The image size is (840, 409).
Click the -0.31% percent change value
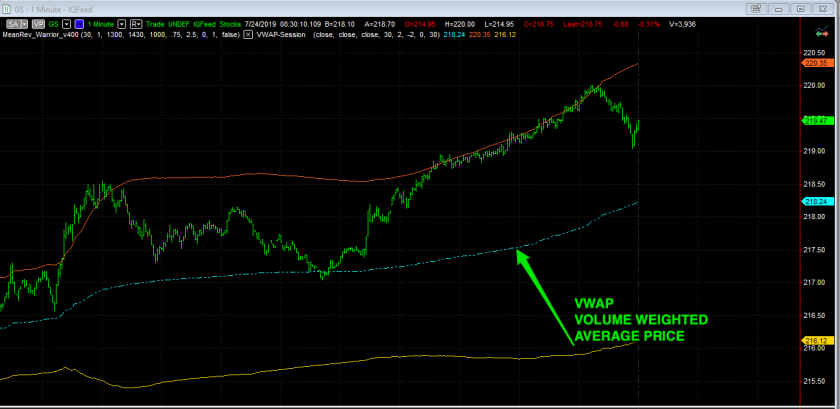648,24
